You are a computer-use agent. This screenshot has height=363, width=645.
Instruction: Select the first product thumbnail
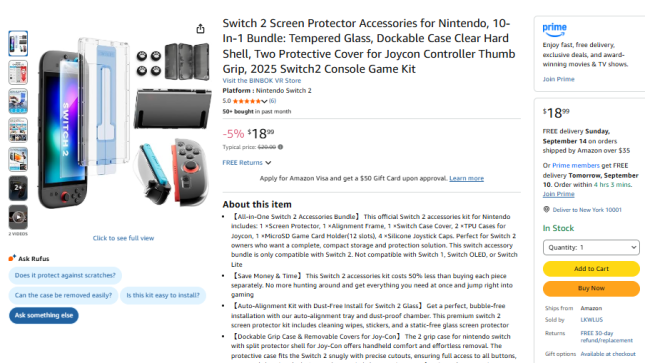tap(18, 43)
